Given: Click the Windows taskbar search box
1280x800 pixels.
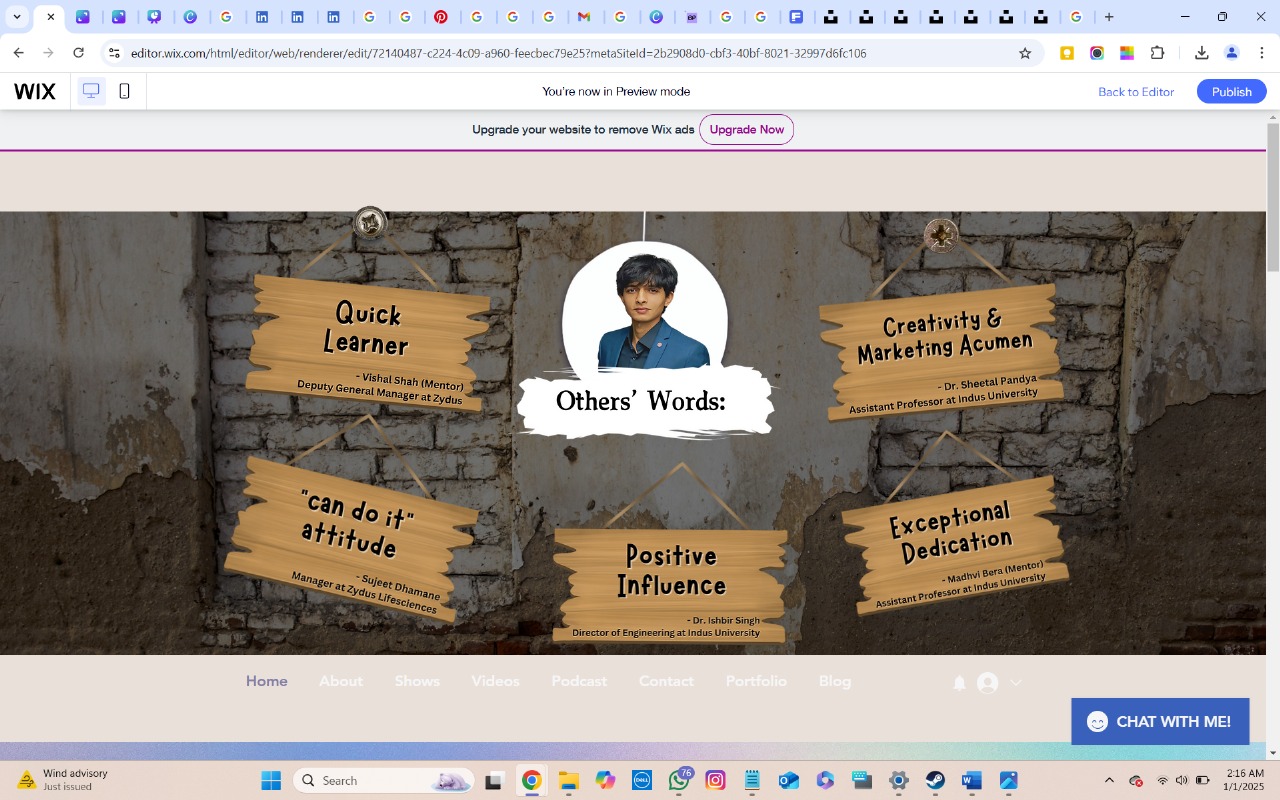Looking at the screenshot, I should pyautogui.click(x=385, y=780).
